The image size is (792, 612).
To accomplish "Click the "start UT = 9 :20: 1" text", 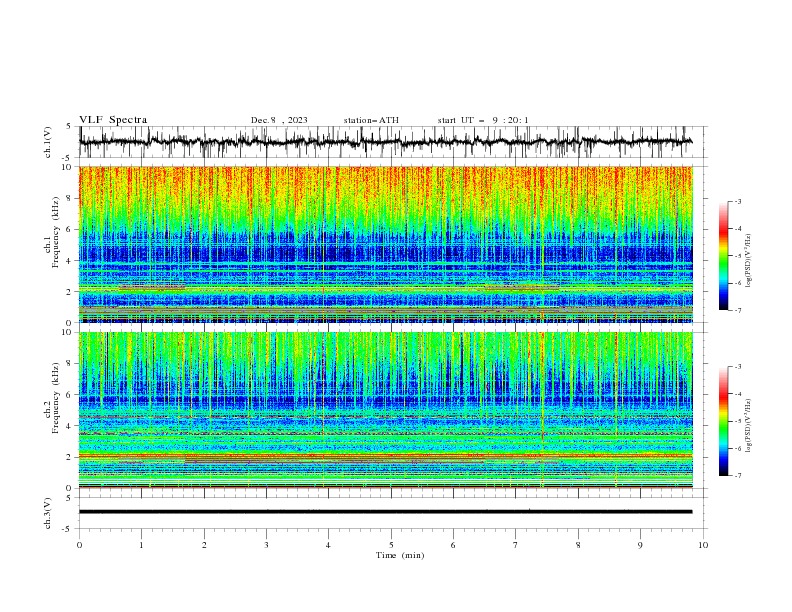I will (483, 120).
